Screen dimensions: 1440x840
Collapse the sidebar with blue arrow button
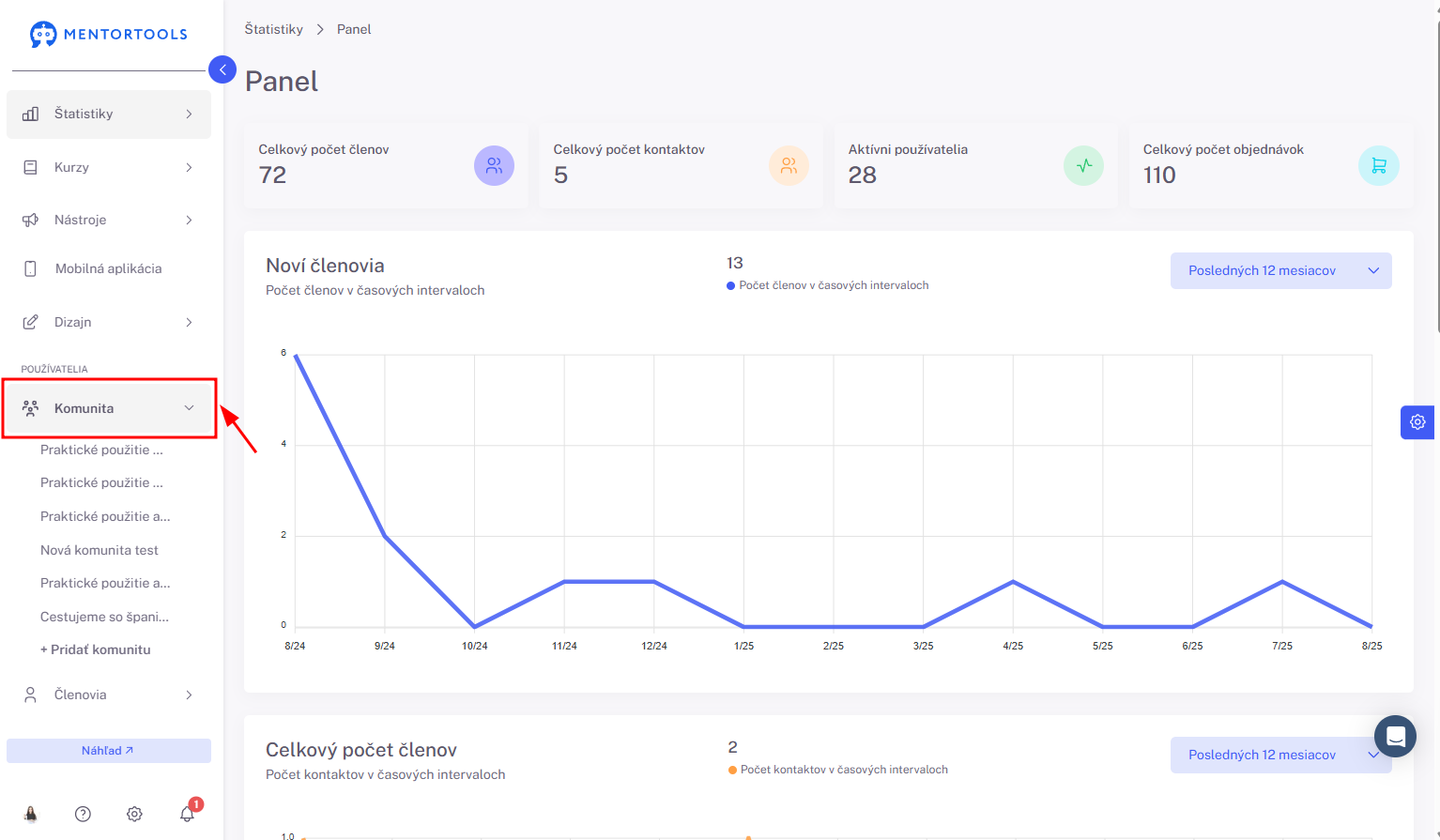click(x=222, y=69)
